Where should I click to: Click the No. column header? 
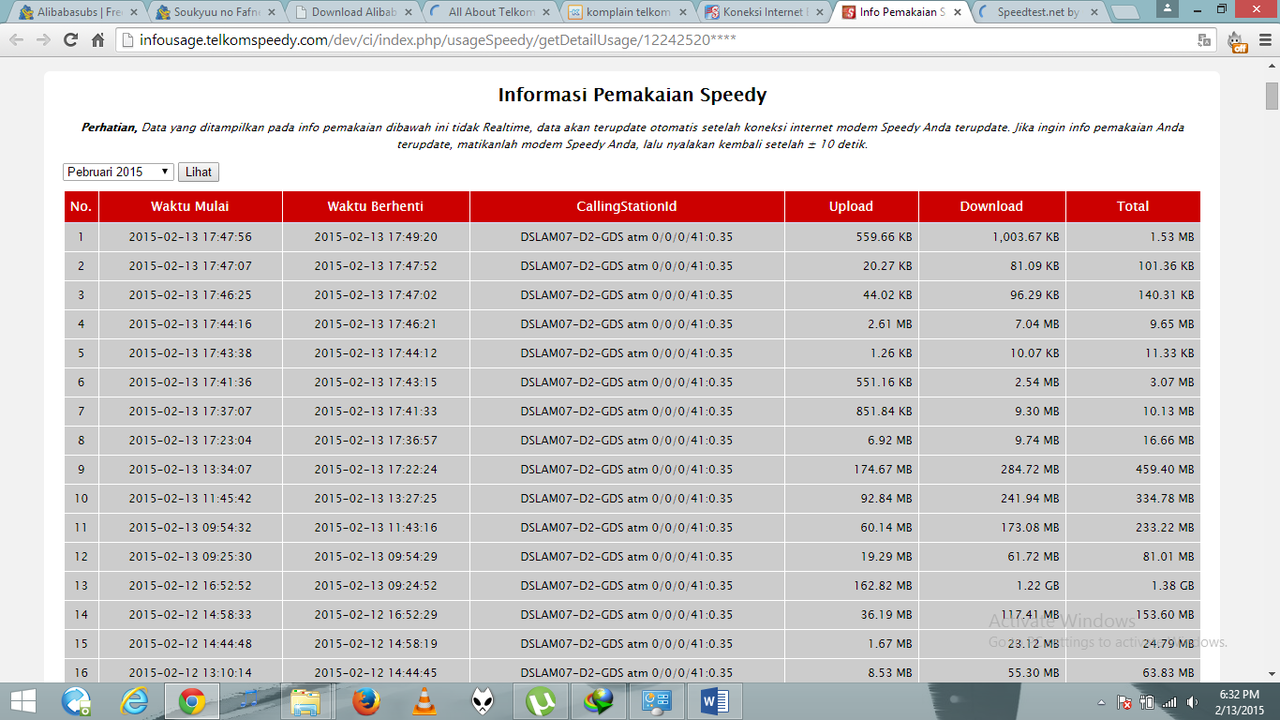coord(81,206)
